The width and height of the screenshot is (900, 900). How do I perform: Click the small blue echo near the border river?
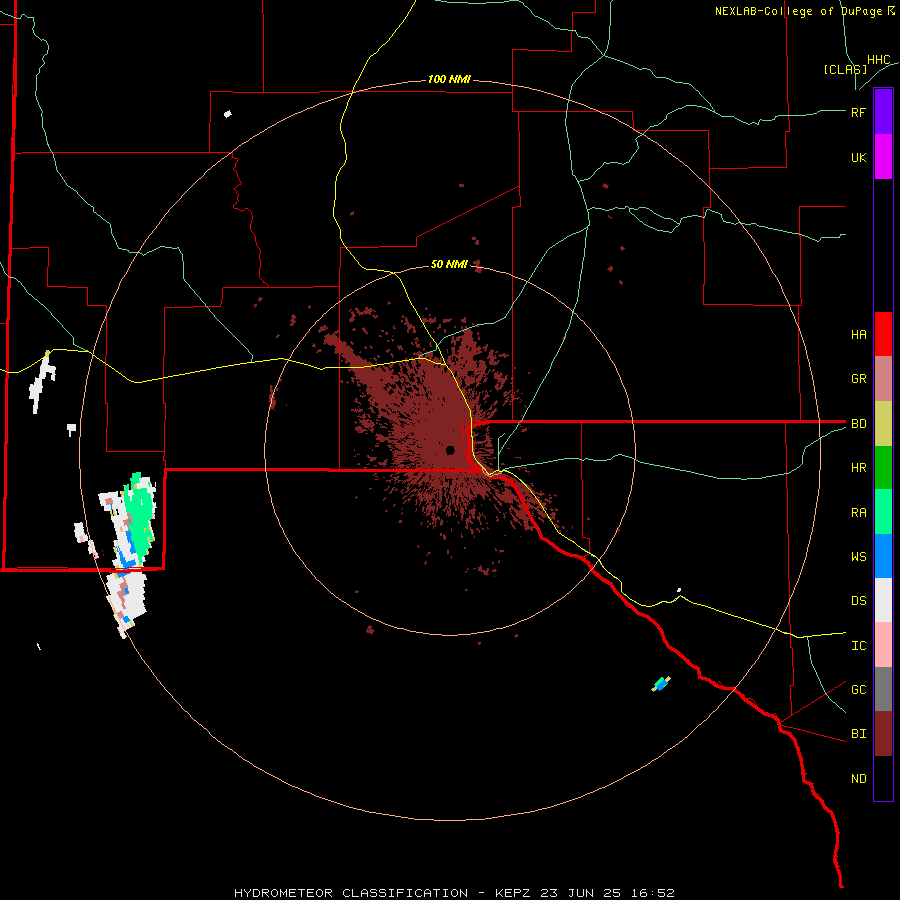click(661, 684)
